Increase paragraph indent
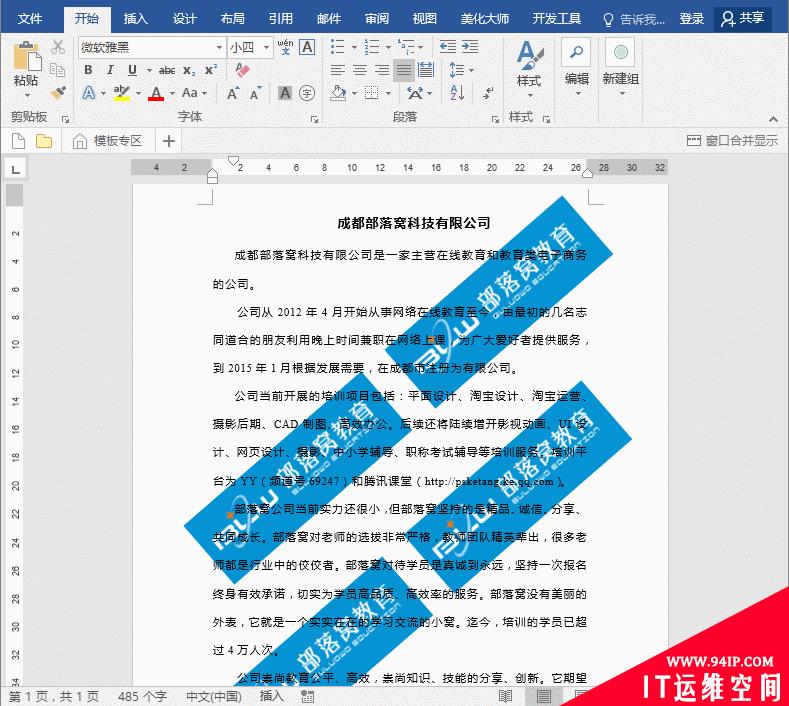This screenshot has width=789, height=706. click(x=470, y=47)
